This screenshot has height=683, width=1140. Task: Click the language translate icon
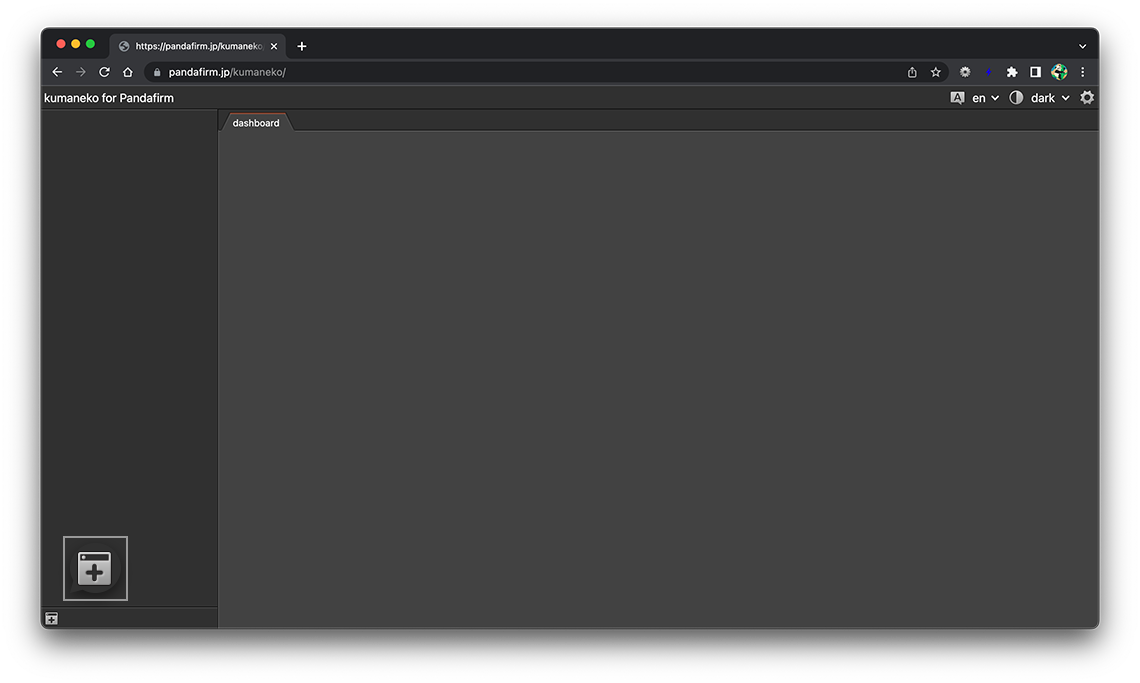[957, 98]
